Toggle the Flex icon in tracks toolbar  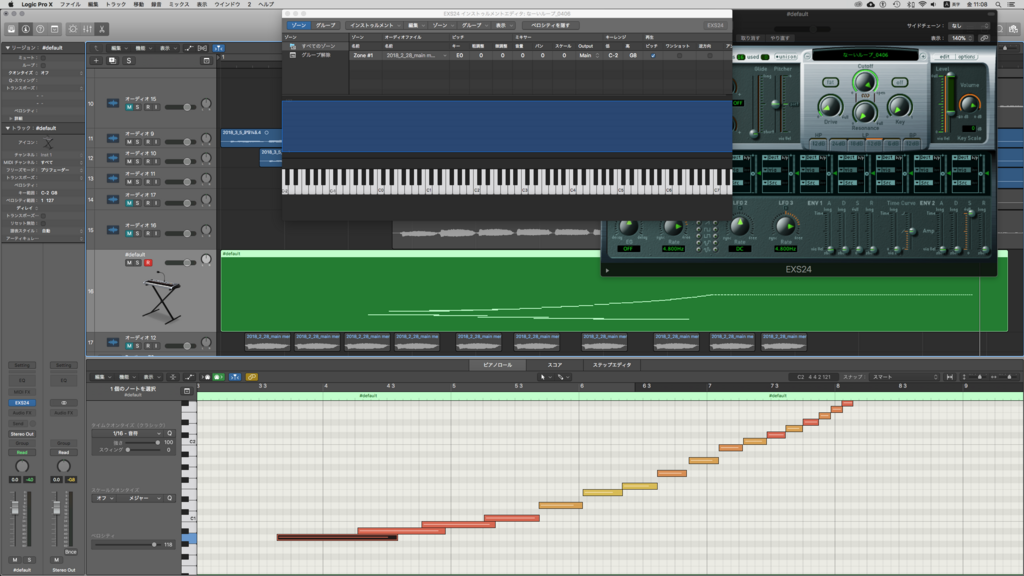pyautogui.click(x=203, y=48)
